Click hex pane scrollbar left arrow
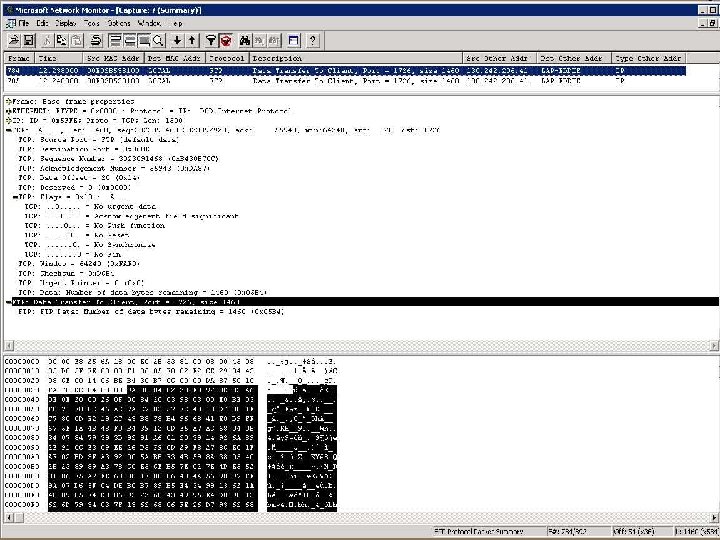Viewport: 720px width, 540px height. (9, 518)
